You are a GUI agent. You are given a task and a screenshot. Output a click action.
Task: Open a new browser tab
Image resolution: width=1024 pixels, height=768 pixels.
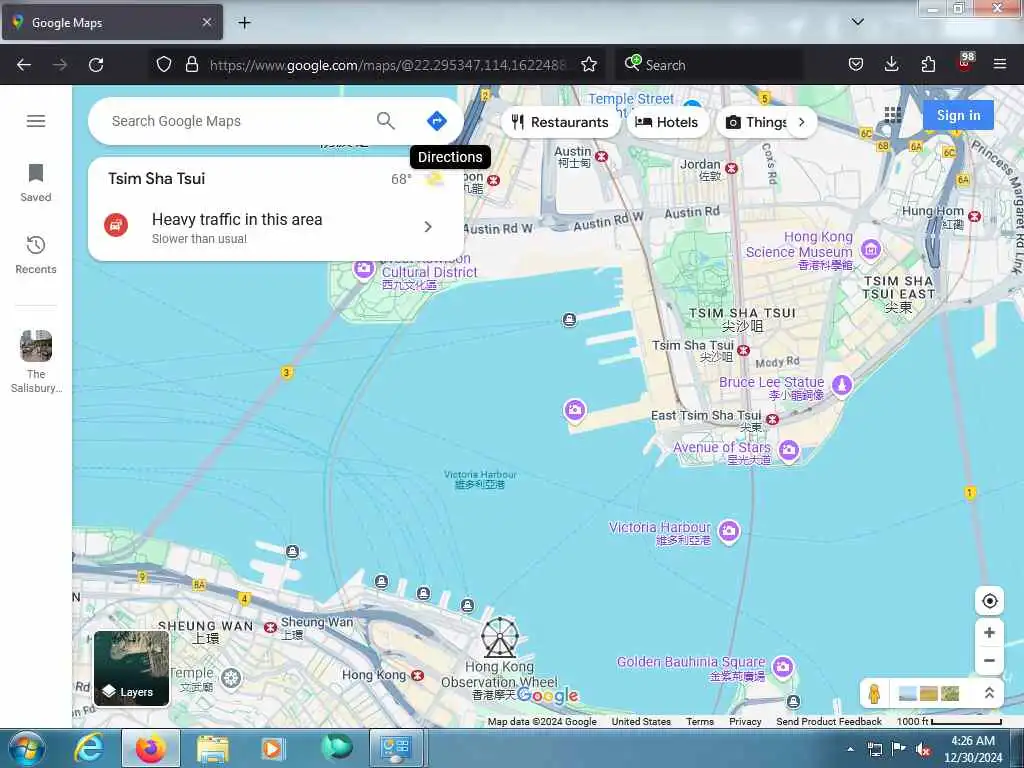pyautogui.click(x=244, y=23)
